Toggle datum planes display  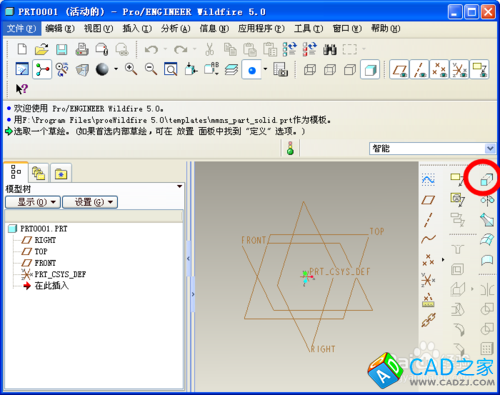click(x=399, y=70)
